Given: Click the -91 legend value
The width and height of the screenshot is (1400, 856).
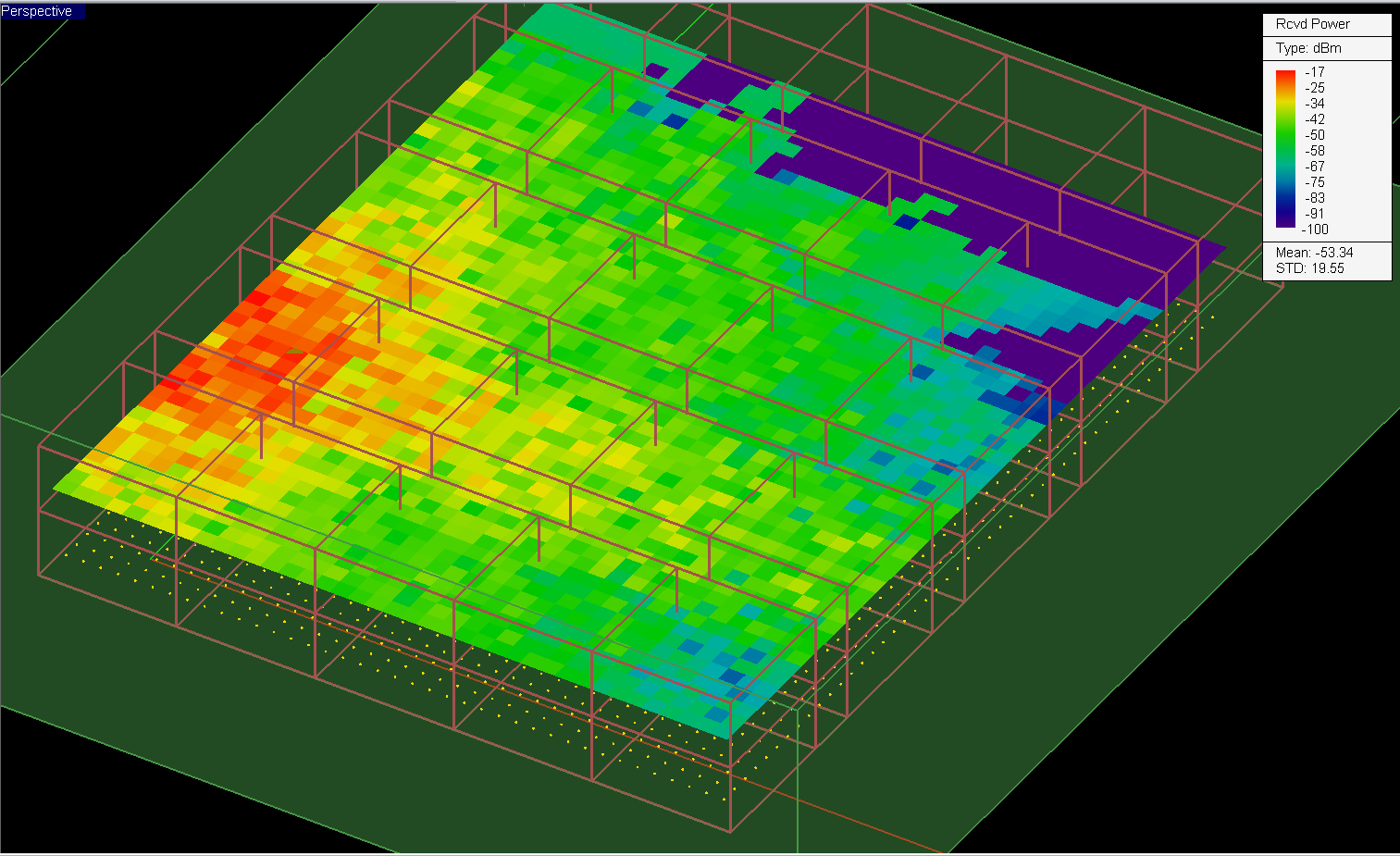Looking at the screenshot, I should (1314, 214).
